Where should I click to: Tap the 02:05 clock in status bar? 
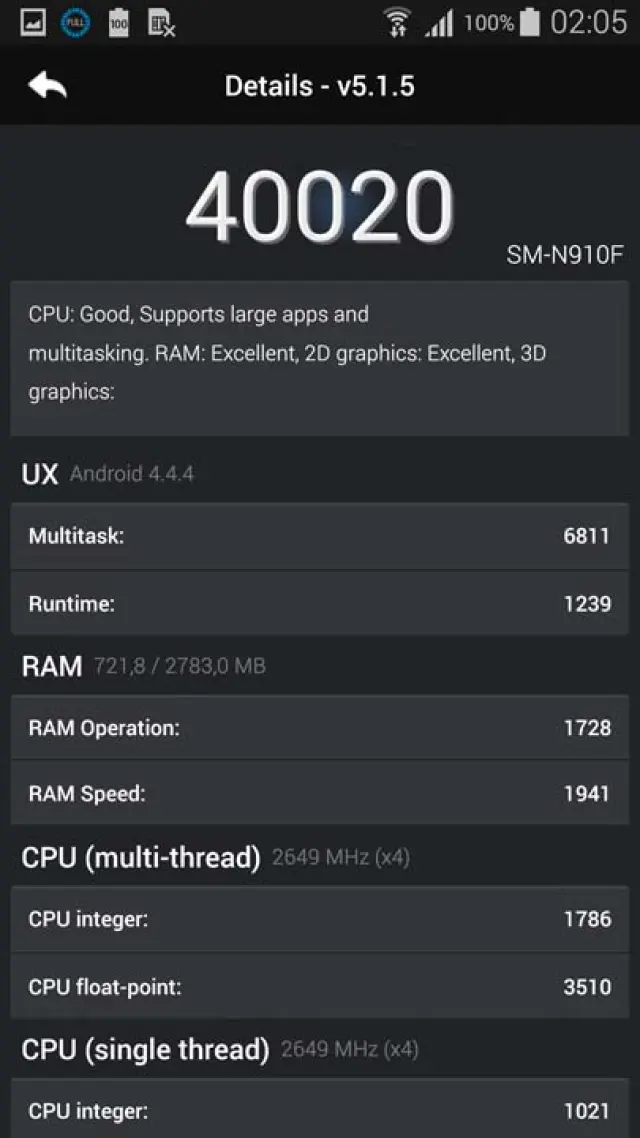(x=588, y=22)
